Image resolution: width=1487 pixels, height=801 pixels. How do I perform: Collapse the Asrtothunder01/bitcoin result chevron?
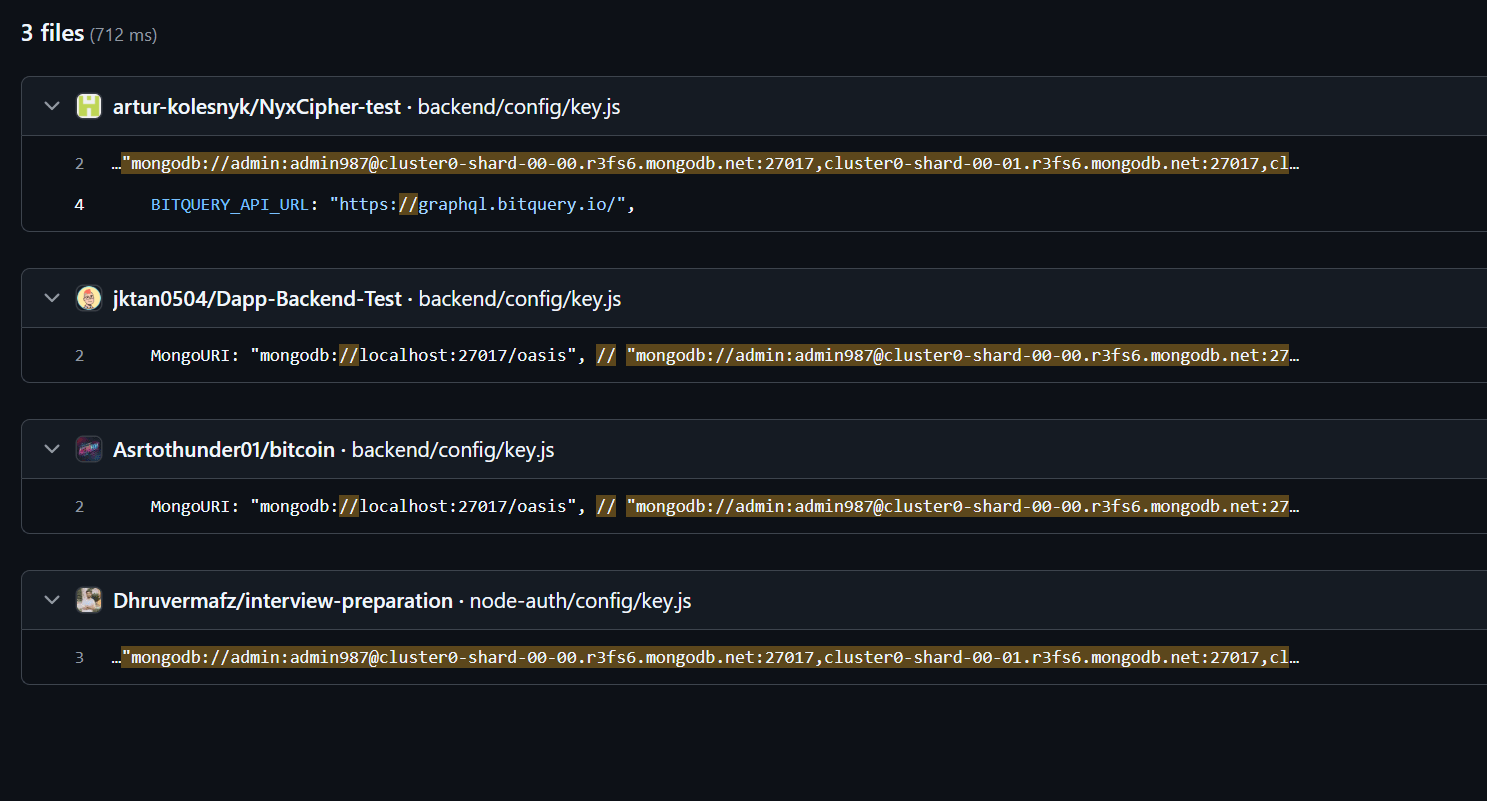[x=52, y=449]
